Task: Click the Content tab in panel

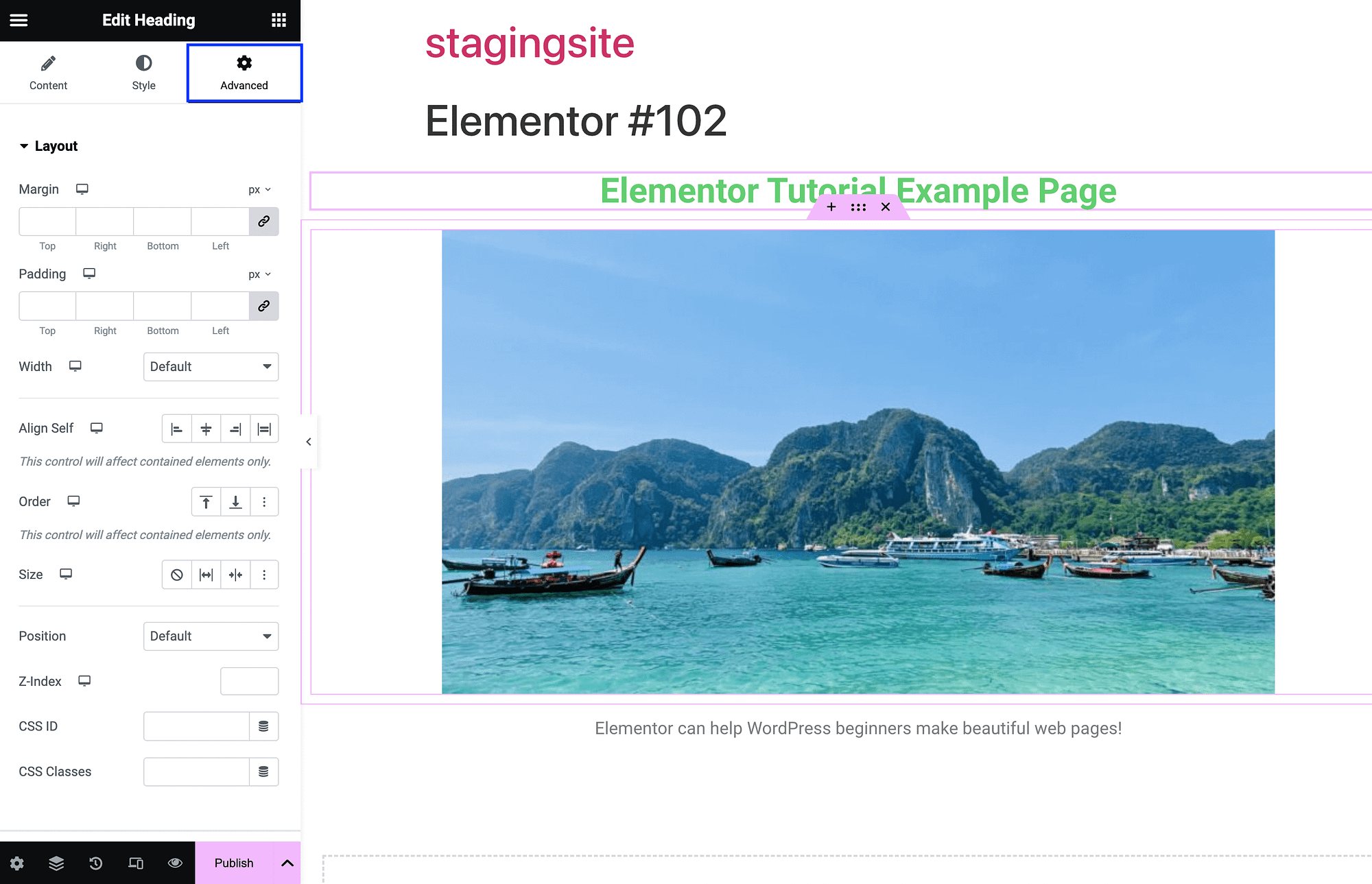Action: (47, 71)
